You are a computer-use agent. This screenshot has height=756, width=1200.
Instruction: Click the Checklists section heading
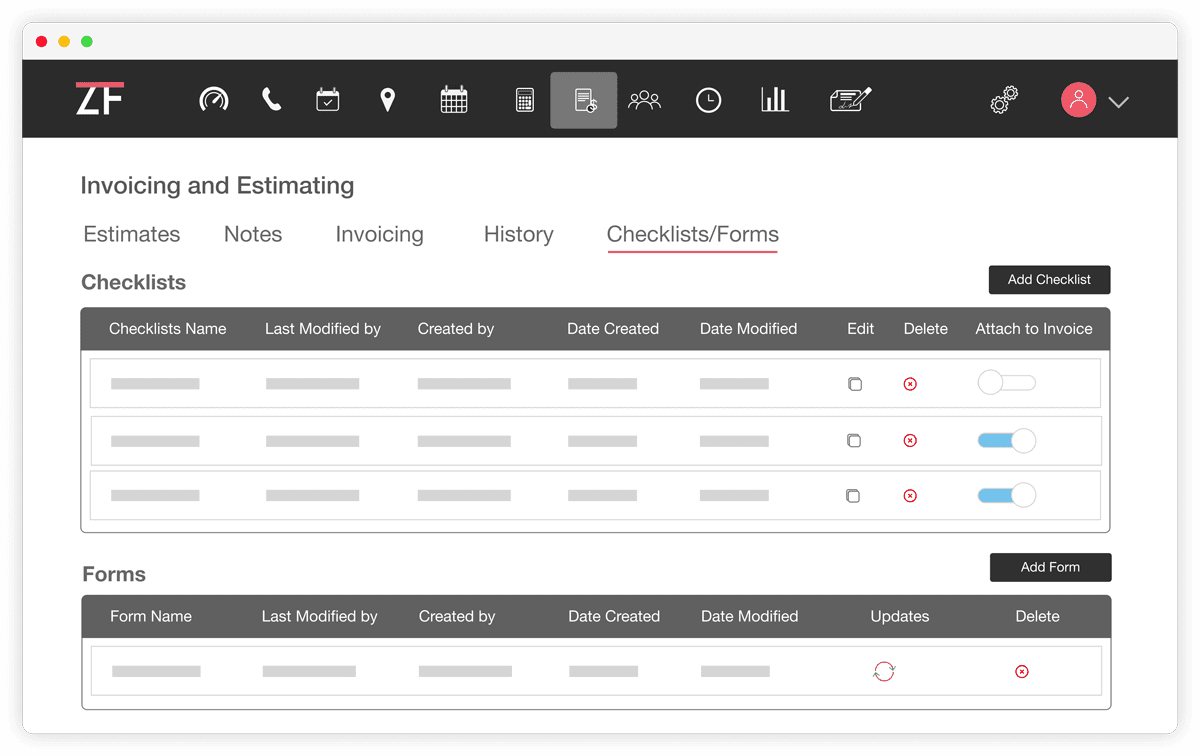pos(134,282)
